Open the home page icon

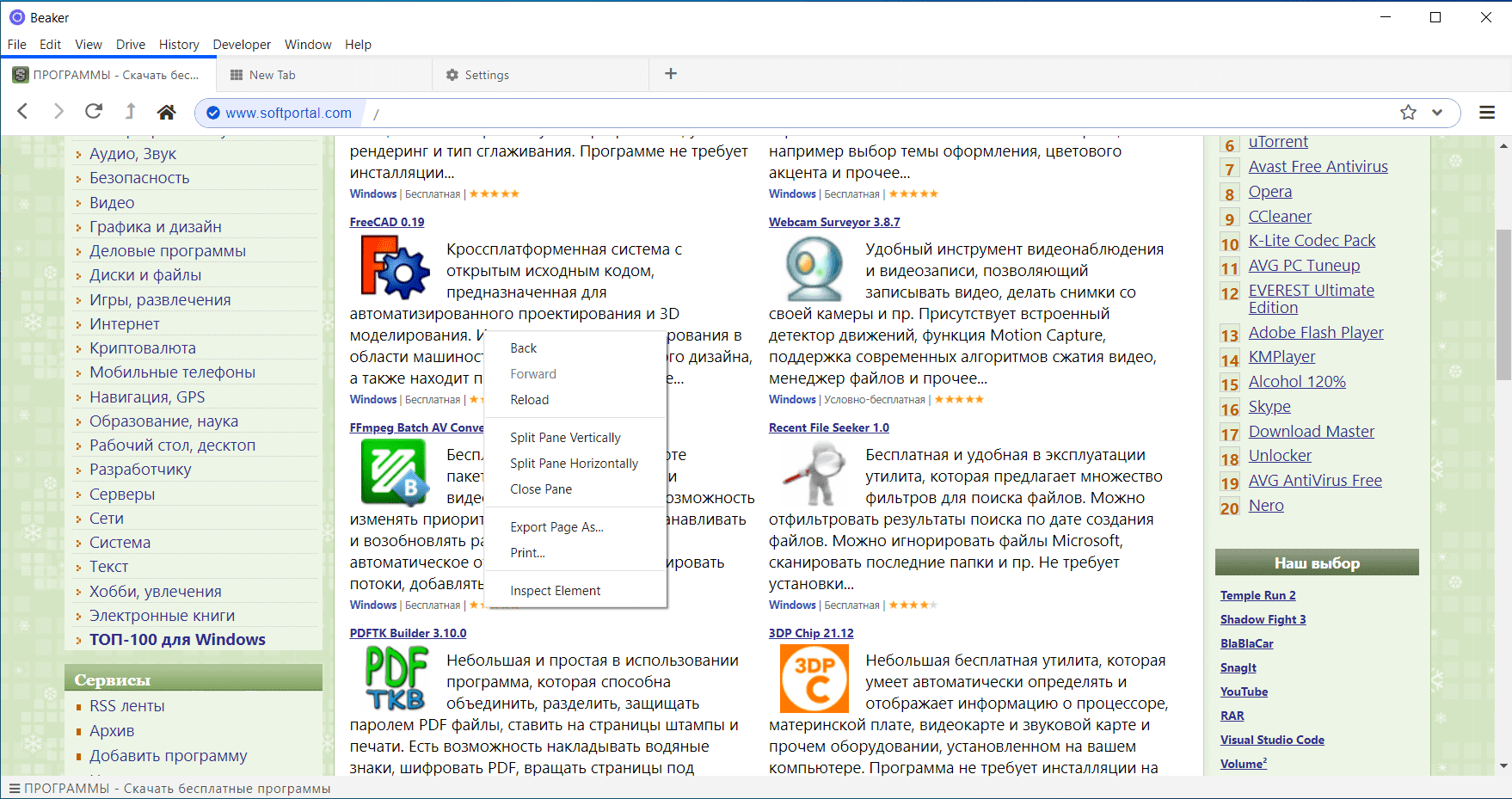pyautogui.click(x=167, y=112)
